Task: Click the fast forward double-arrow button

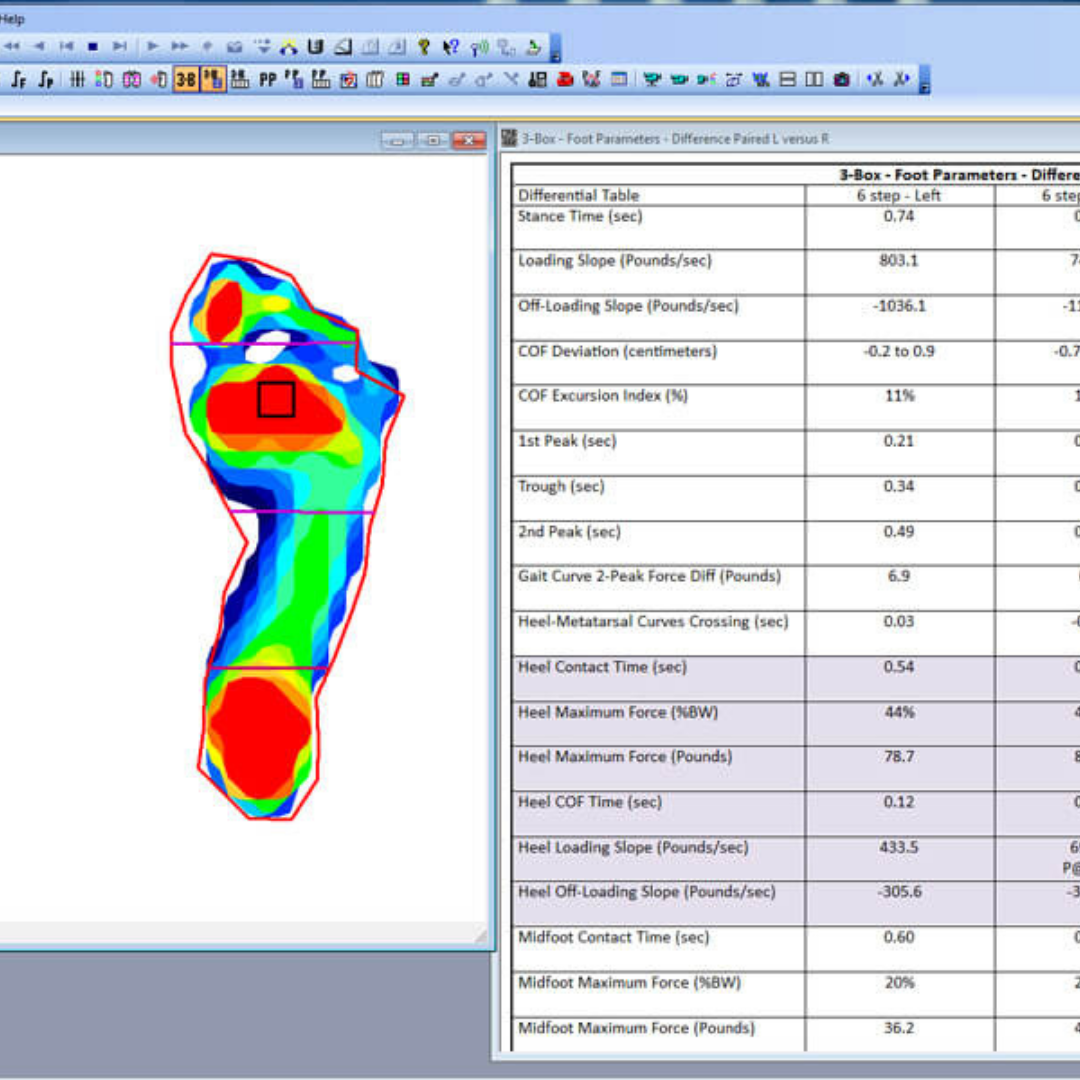Action: pos(180,47)
